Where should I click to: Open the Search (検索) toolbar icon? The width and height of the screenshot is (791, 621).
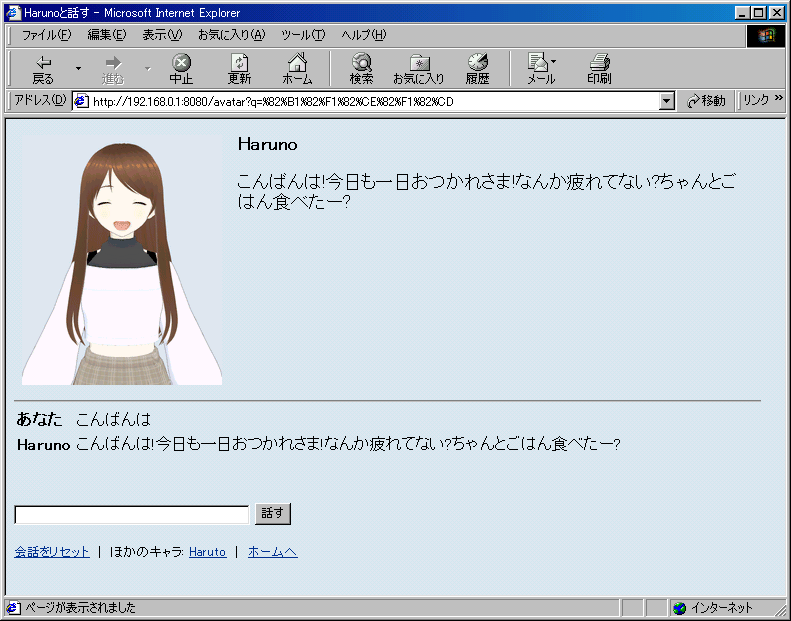362,69
